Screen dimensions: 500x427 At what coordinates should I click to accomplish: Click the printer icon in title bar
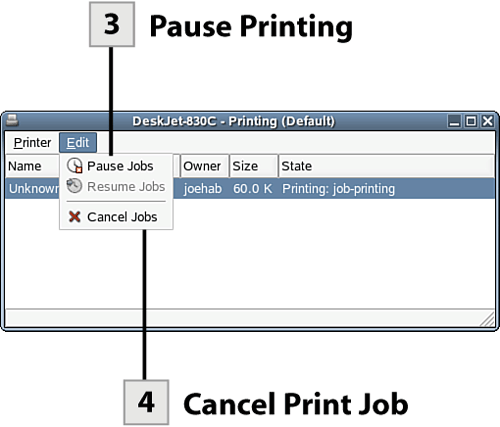[x=12, y=121]
